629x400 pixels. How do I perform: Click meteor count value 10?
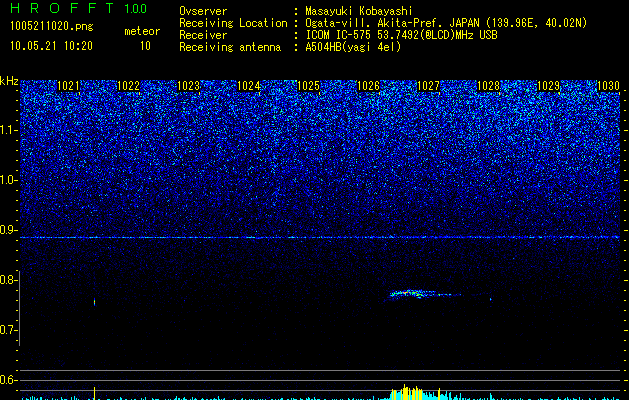145,46
